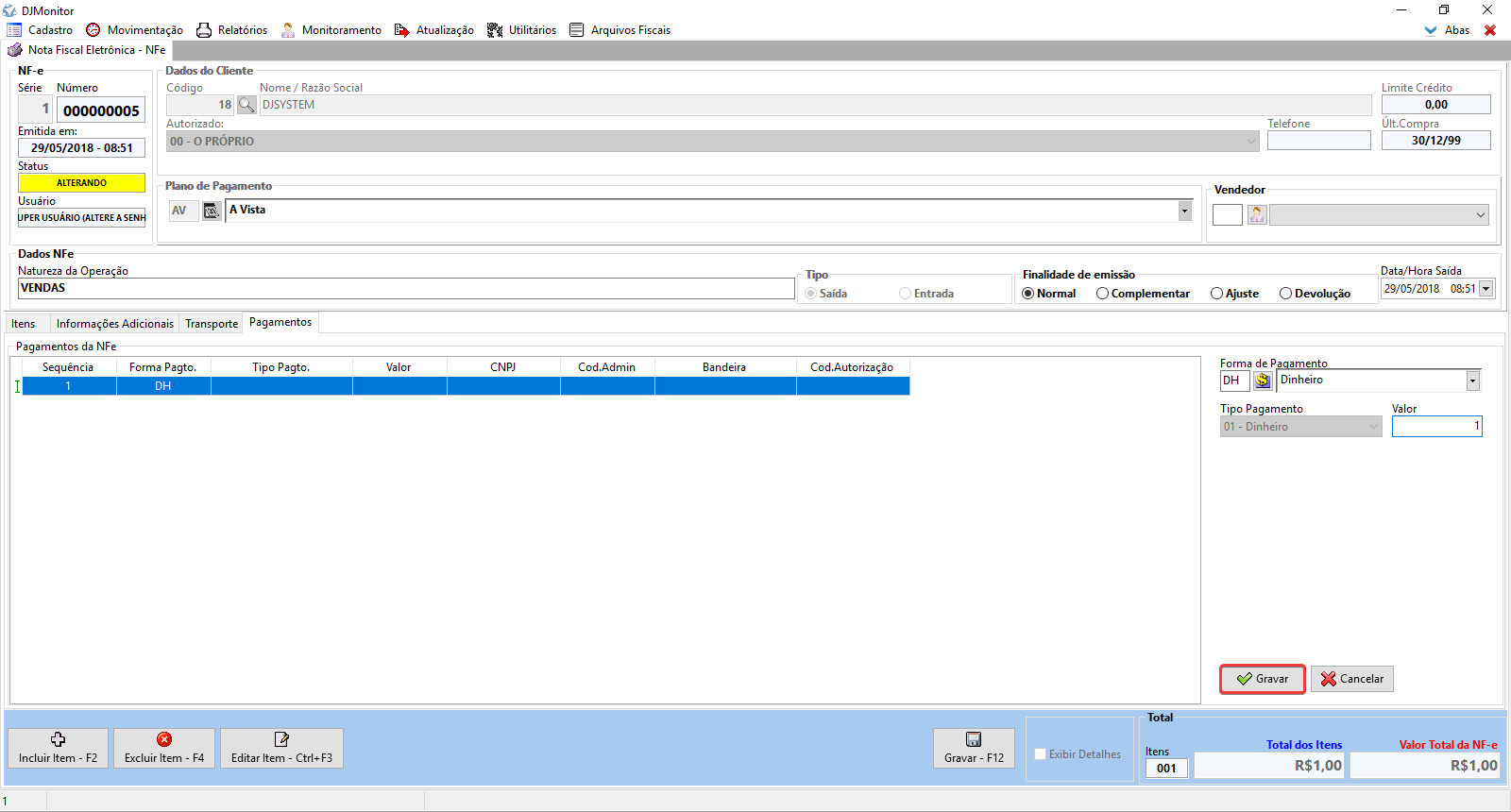Screen dimensions: 1511x812
Task: Open the Forma de Pagamento lookup icon
Action: point(1263,381)
